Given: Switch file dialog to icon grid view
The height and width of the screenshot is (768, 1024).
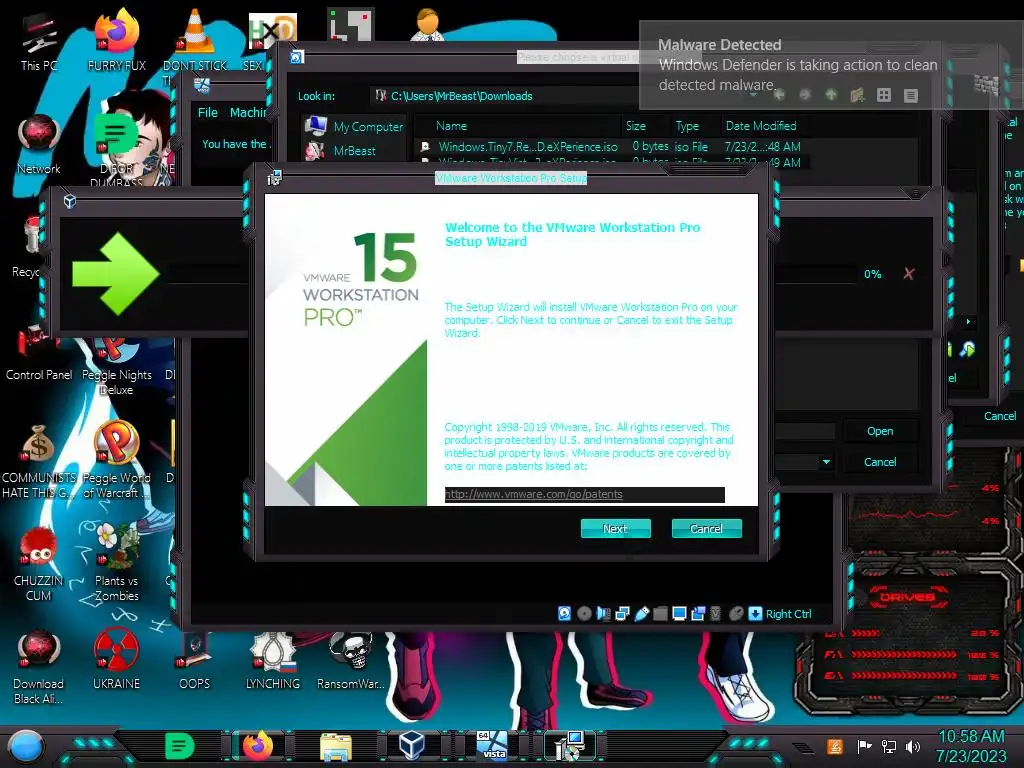Looking at the screenshot, I should pos(884,95).
